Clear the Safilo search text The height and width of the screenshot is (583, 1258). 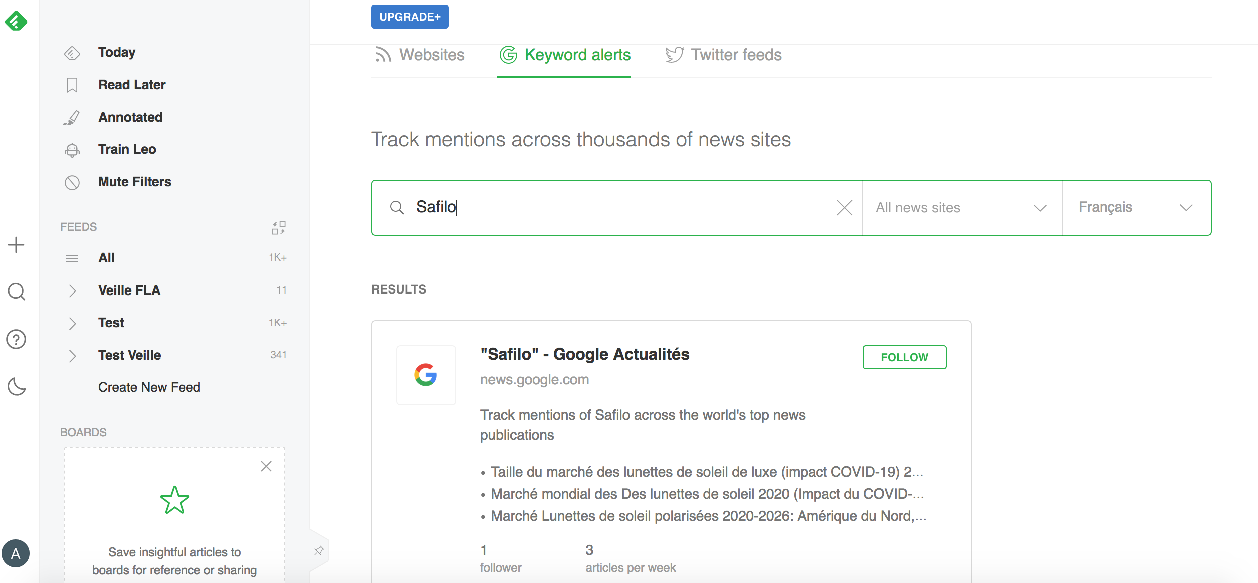844,208
